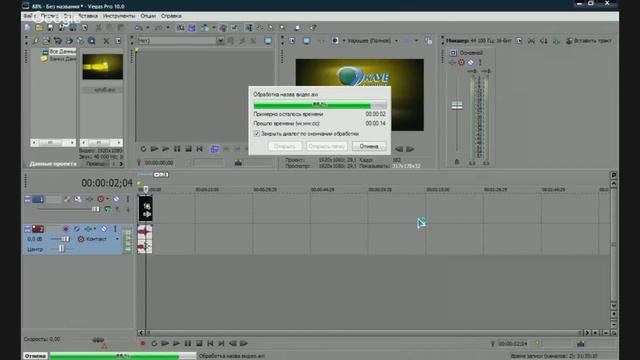Save the project with the floppy icon
The image size is (640, 360).
click(x=50, y=28)
